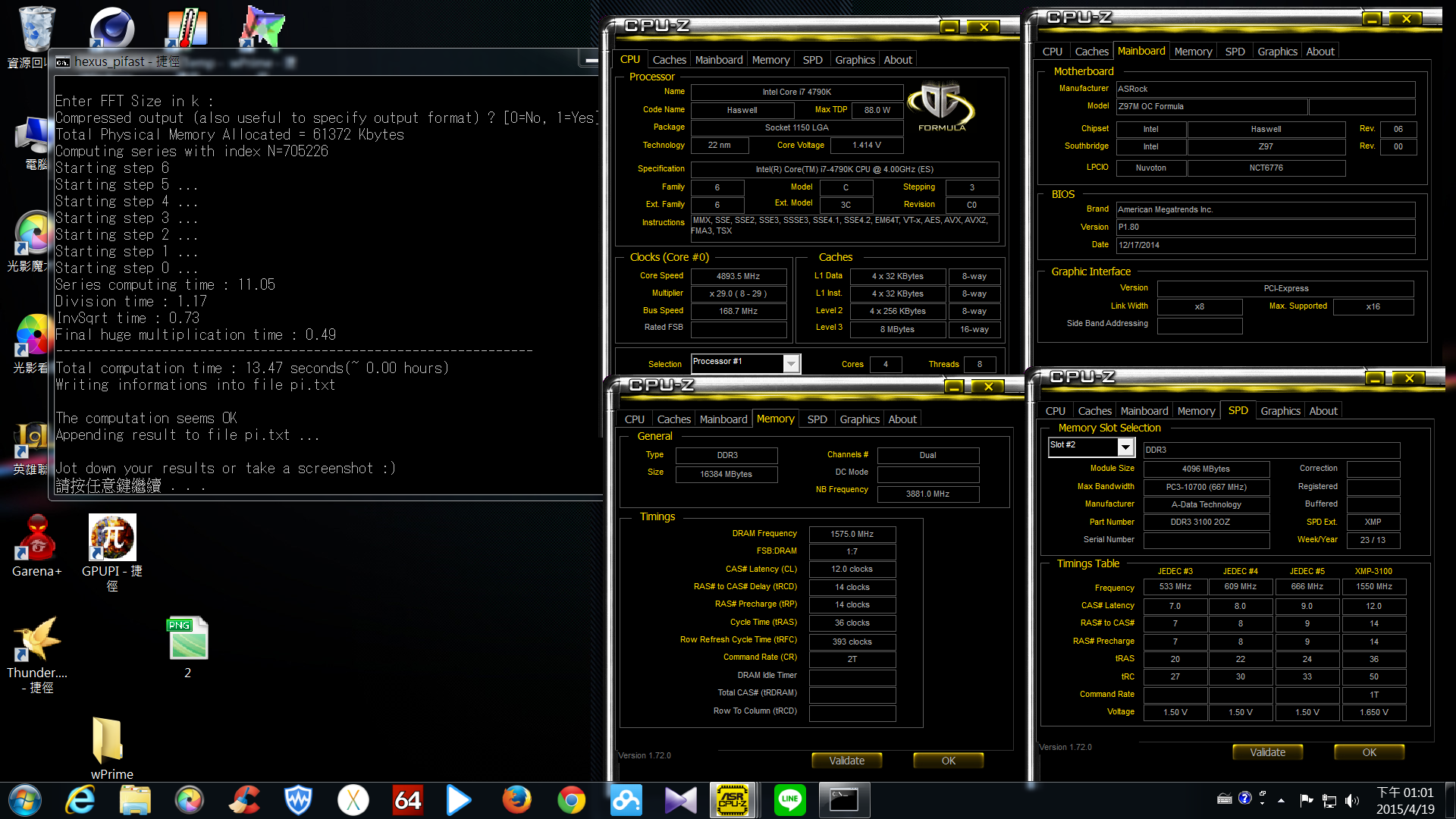Launch Google Chrome from the taskbar
1456x819 pixels.
[x=571, y=800]
